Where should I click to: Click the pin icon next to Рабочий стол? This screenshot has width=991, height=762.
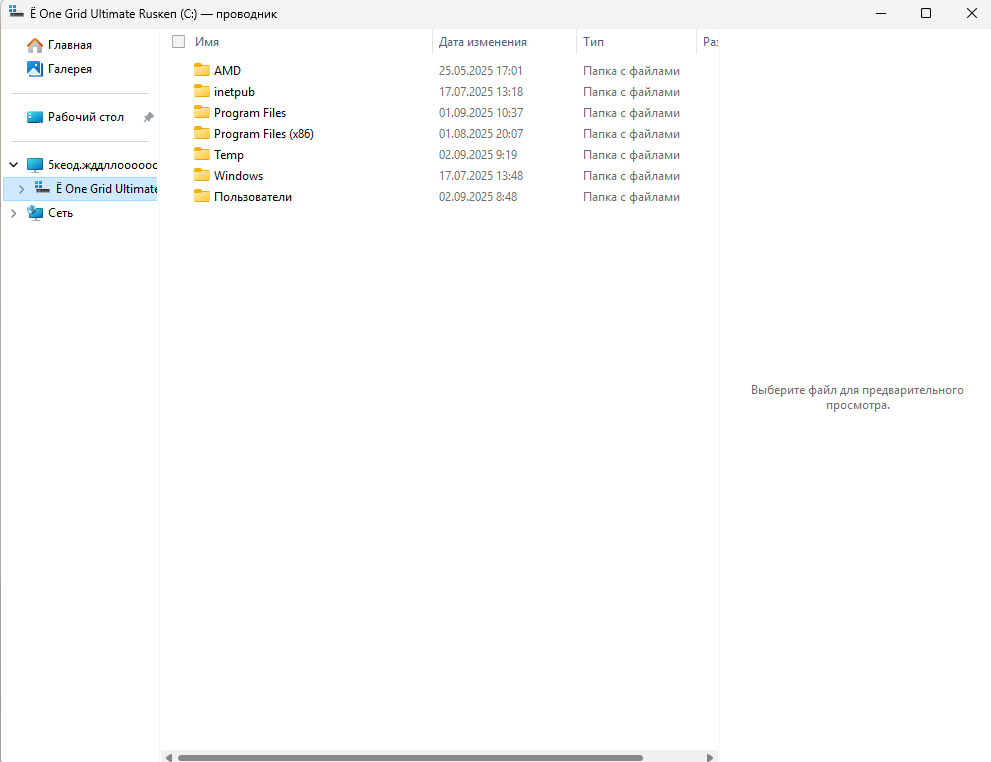coord(149,117)
